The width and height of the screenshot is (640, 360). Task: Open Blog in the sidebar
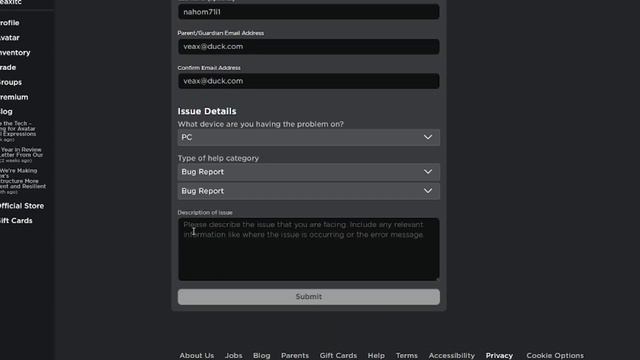(x=6, y=111)
